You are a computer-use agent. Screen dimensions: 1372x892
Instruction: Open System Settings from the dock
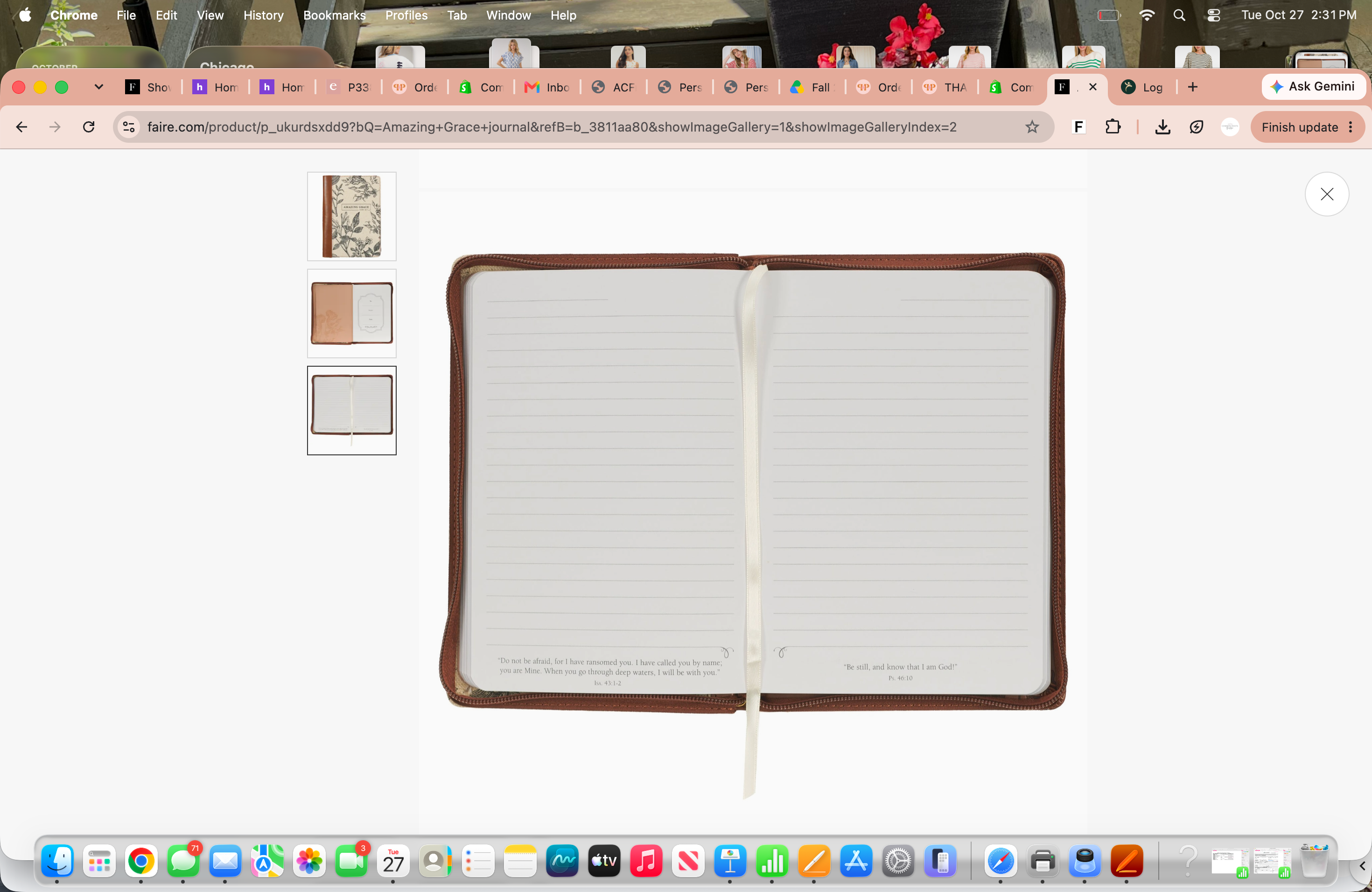click(898, 861)
